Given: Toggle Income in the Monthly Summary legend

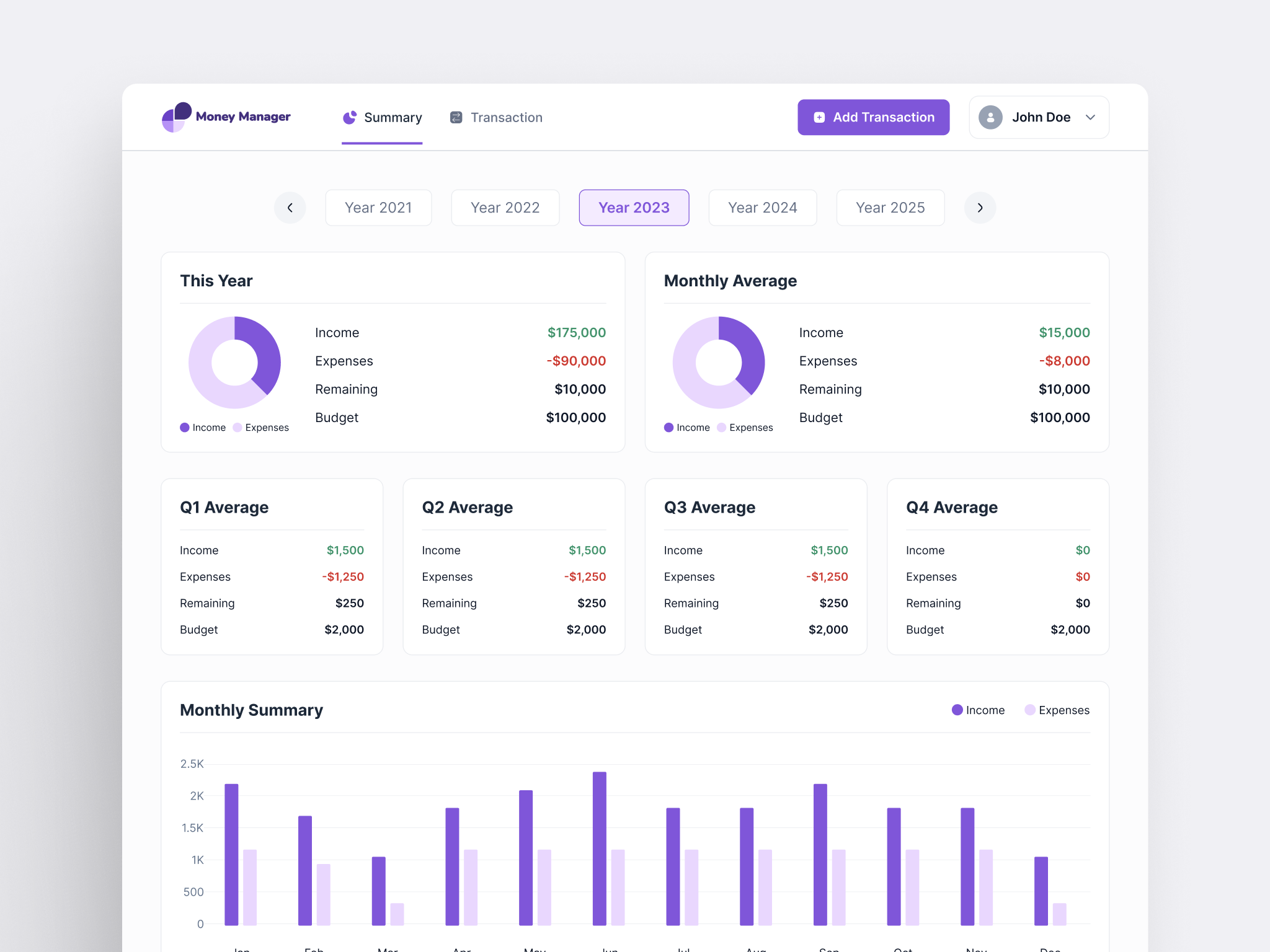Looking at the screenshot, I should [x=979, y=710].
